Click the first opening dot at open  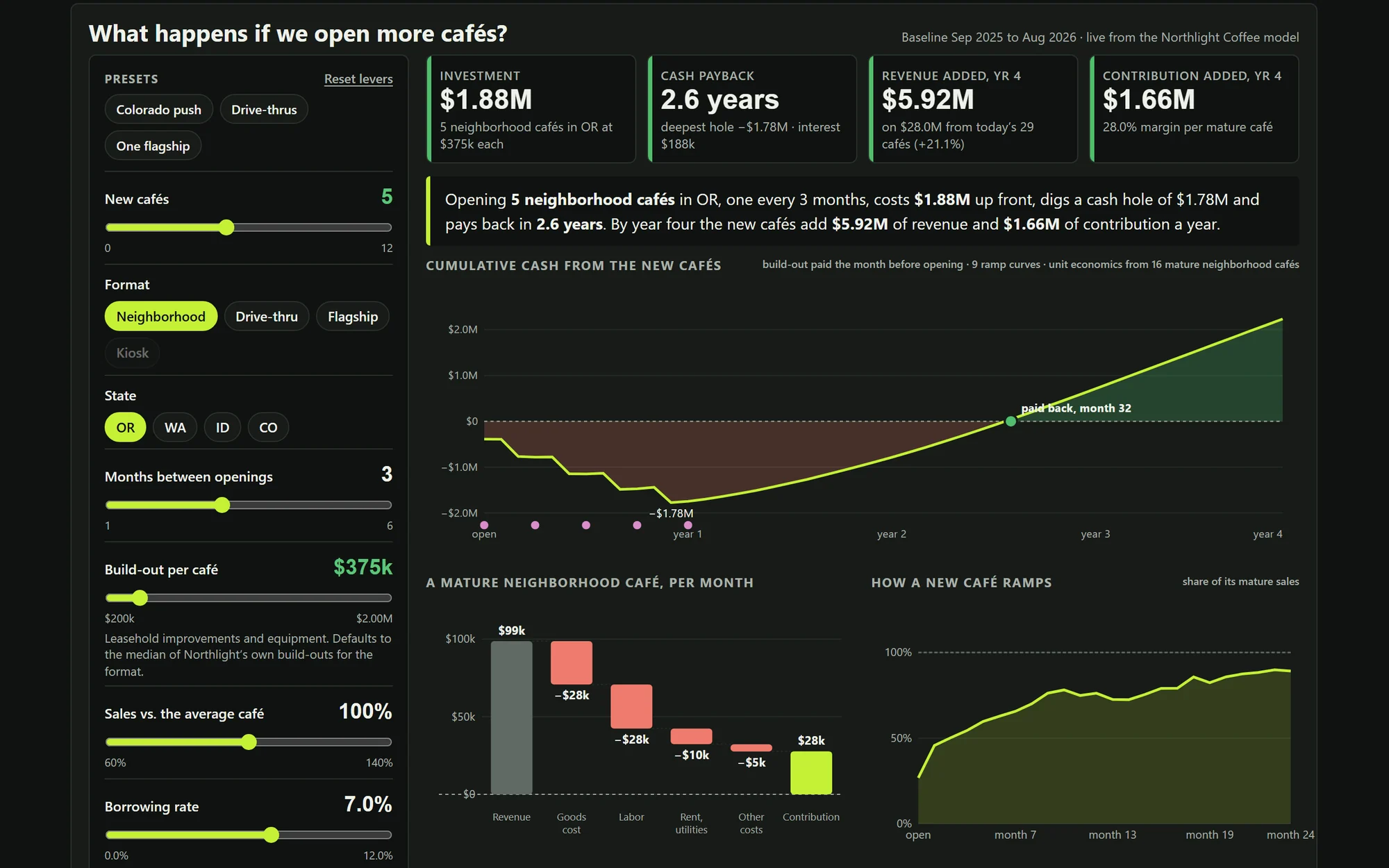point(484,525)
